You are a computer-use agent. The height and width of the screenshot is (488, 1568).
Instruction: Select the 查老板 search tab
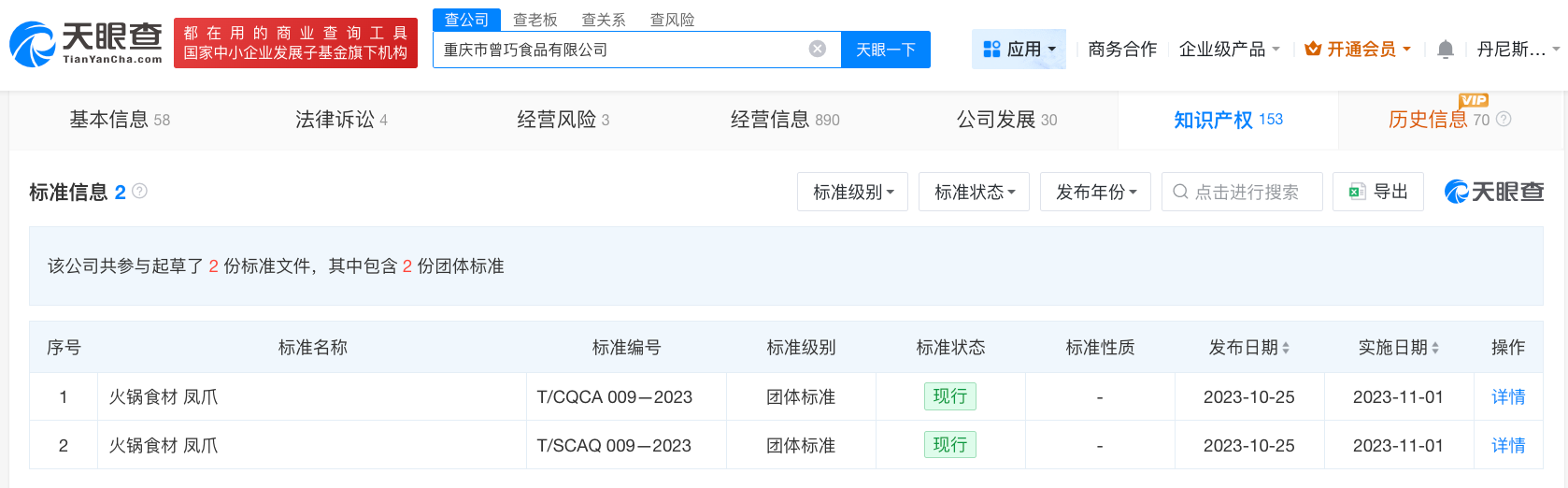535,20
